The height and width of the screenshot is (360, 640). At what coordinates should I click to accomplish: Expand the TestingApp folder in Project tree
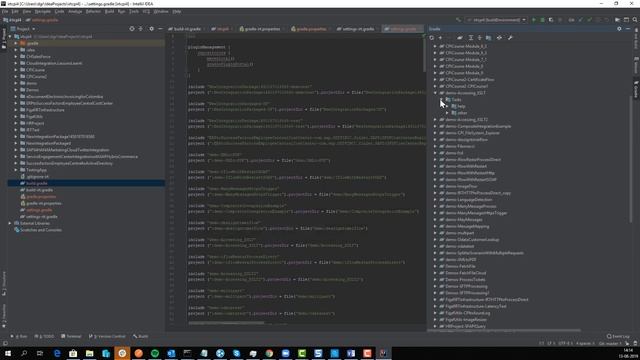(x=16, y=170)
